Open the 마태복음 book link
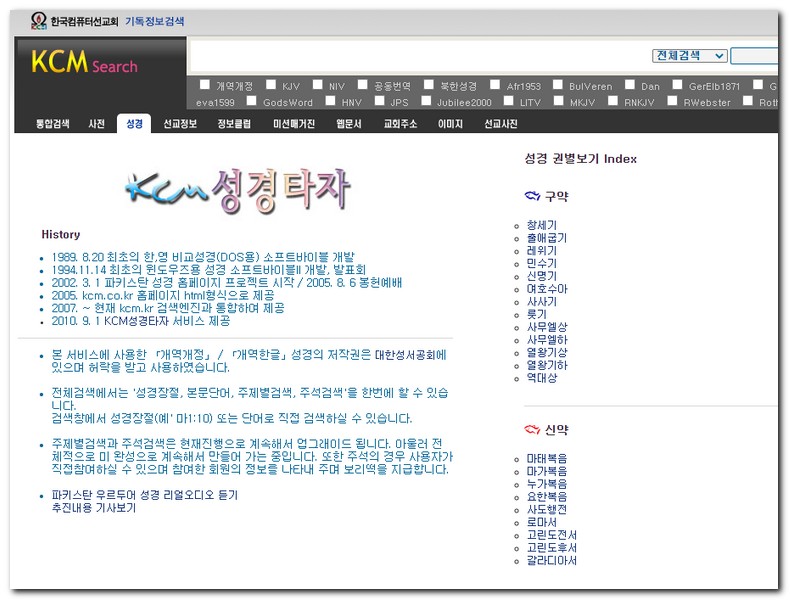 click(x=547, y=458)
